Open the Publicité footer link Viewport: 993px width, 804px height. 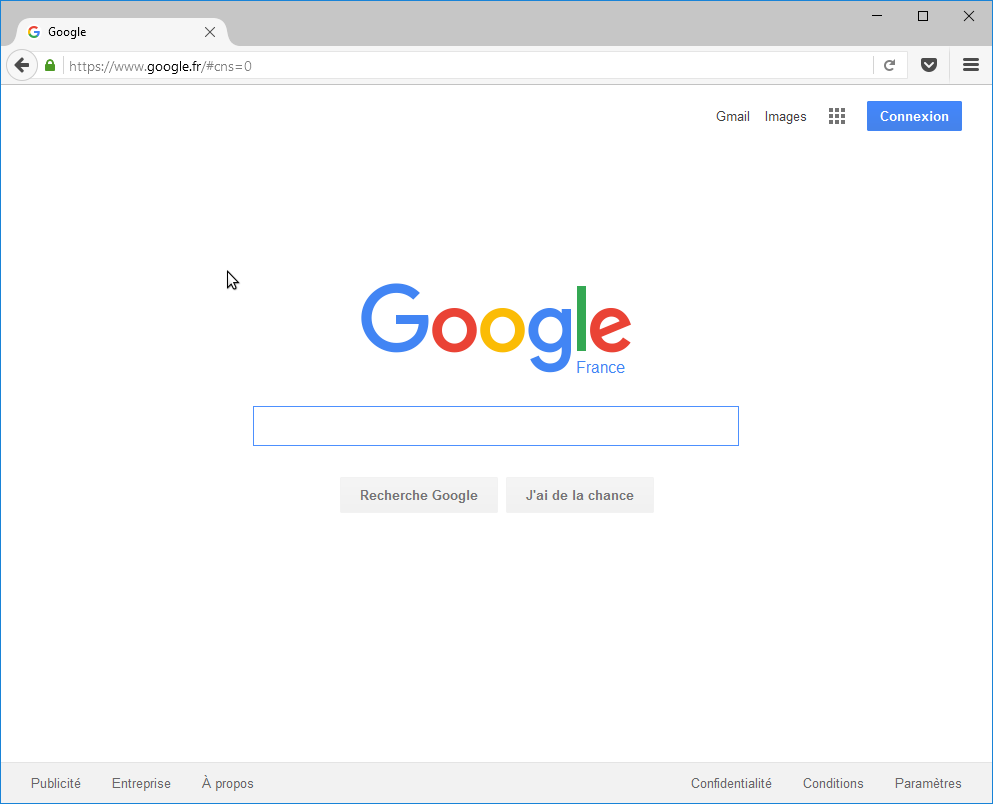click(x=56, y=783)
